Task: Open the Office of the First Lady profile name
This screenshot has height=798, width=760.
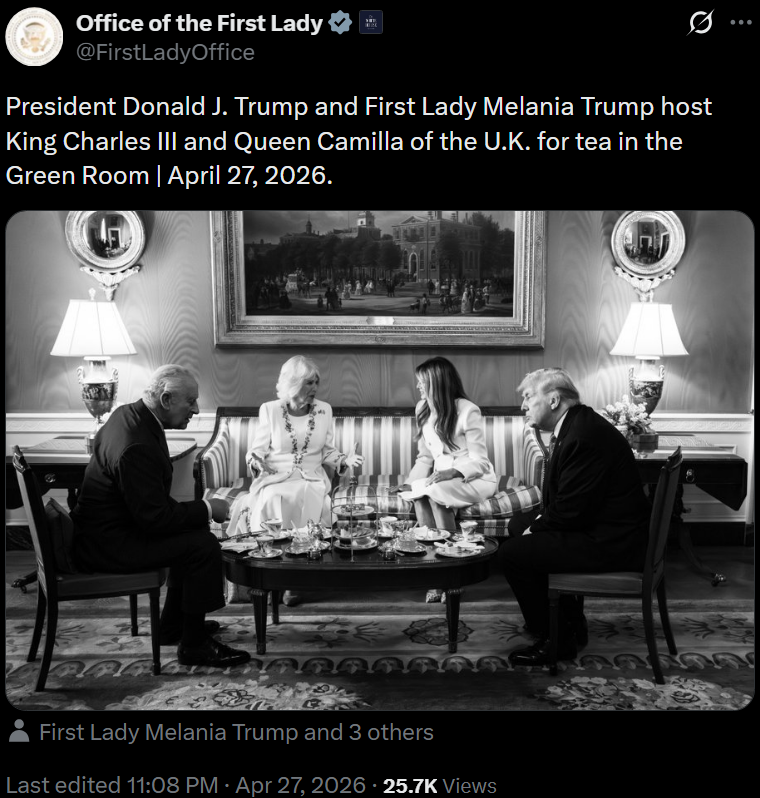Action: point(200,23)
